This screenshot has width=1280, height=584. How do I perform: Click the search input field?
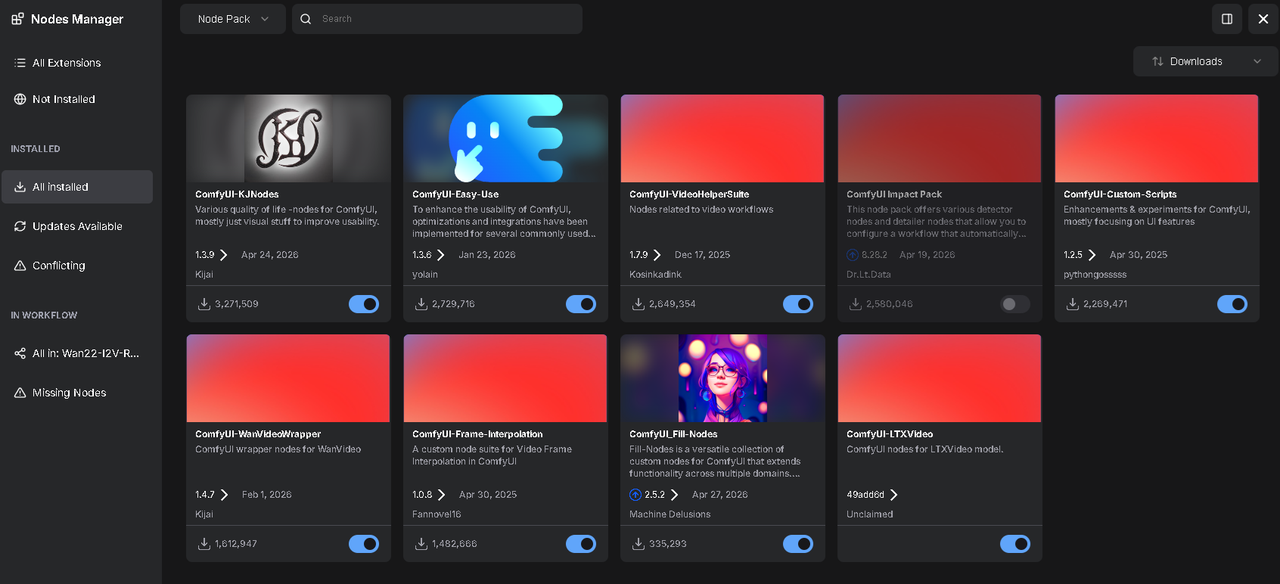tap(437, 19)
